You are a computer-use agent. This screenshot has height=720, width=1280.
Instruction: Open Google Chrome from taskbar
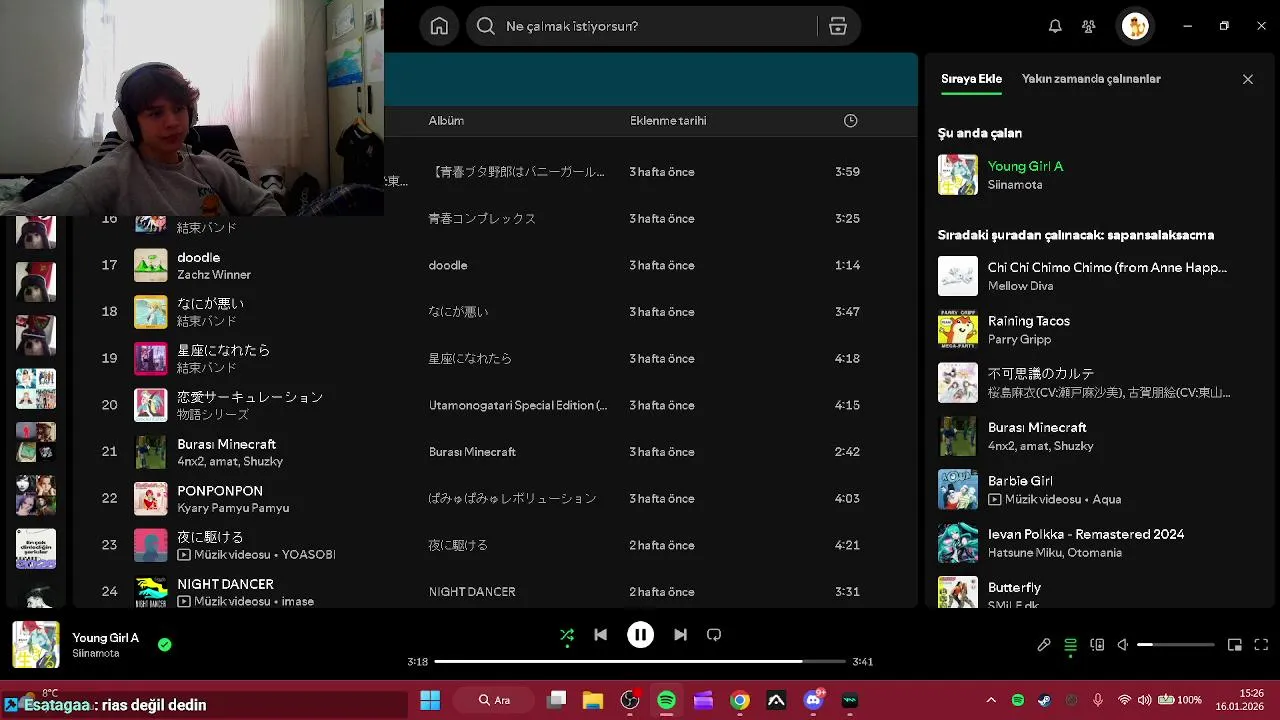point(740,700)
